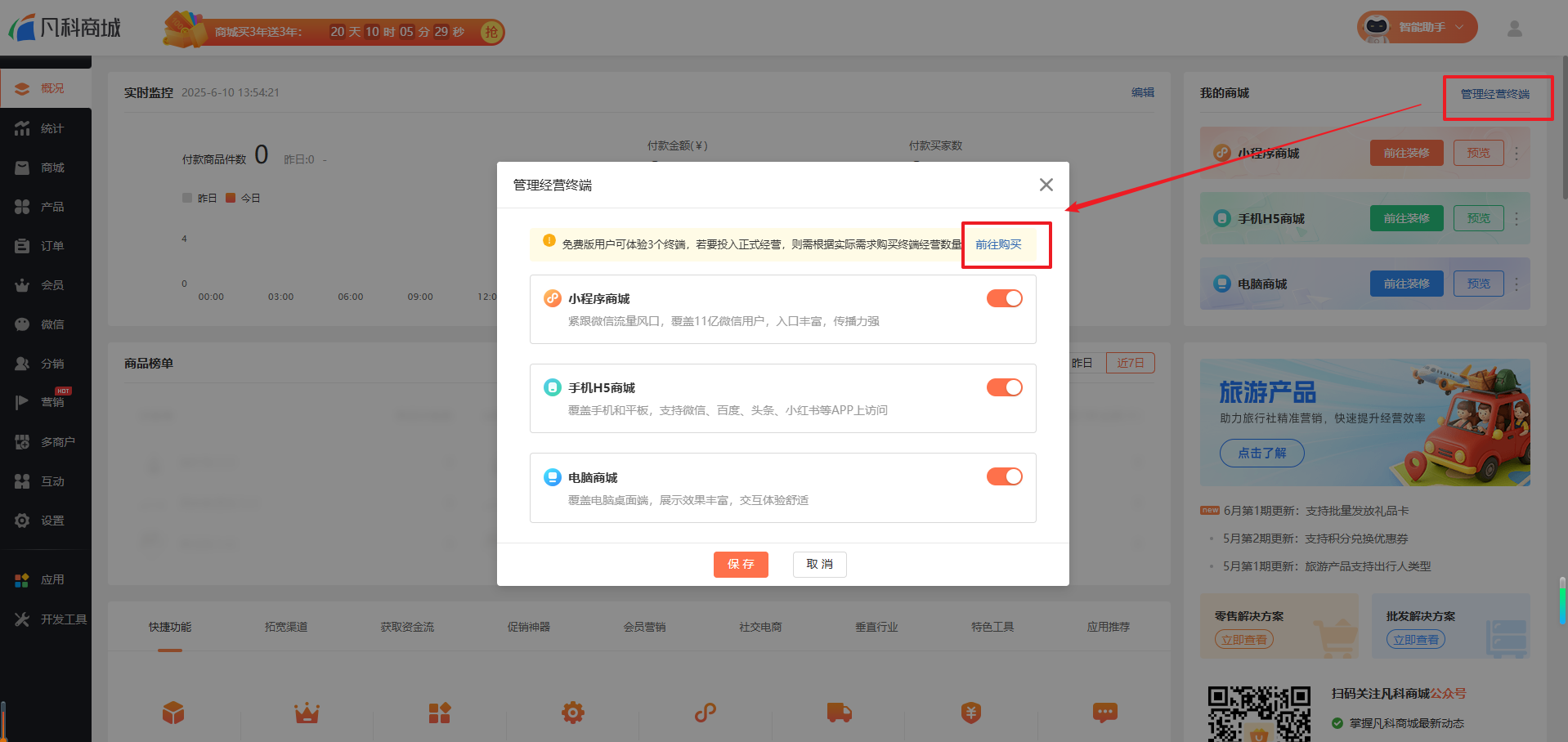Viewport: 1568px width, 742px height.
Task: Close the 管理经营终端 dialog
Action: (x=1046, y=185)
